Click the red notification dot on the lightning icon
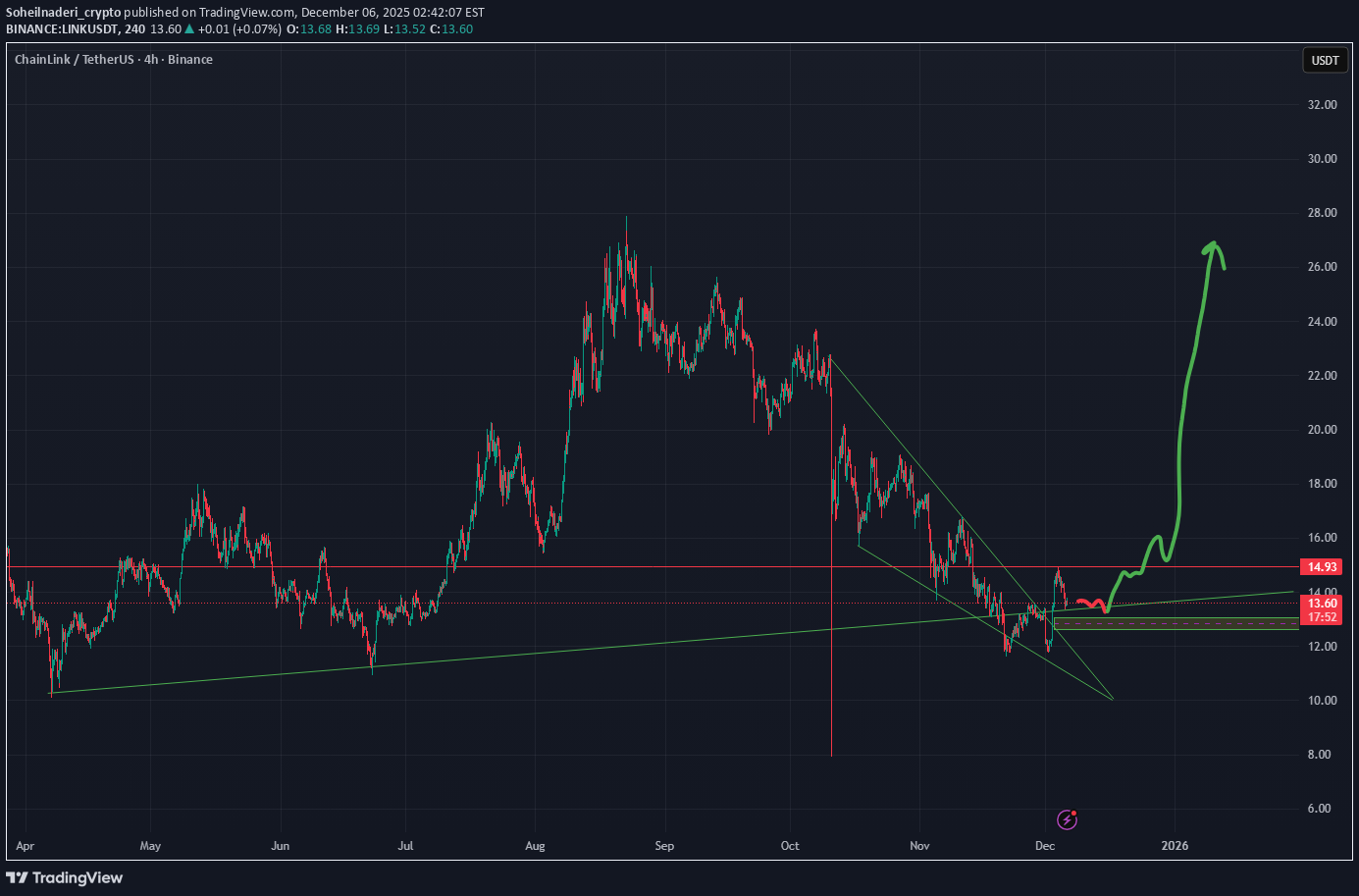This screenshot has width=1359, height=896. click(1073, 813)
